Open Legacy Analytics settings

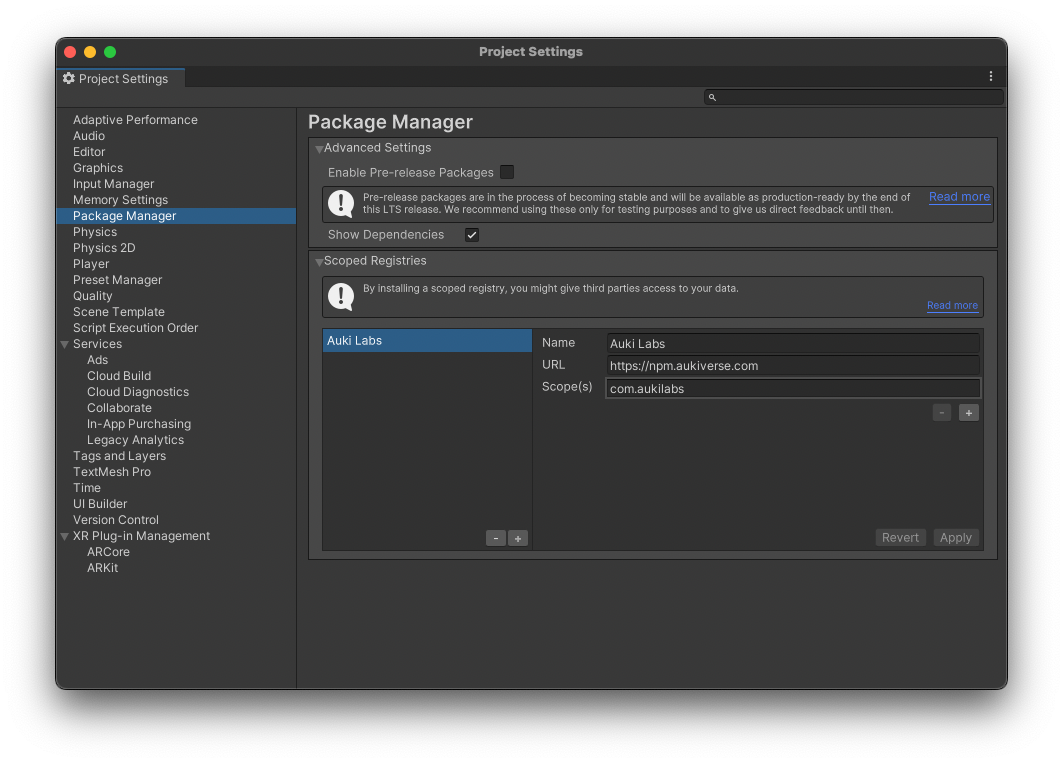click(136, 440)
